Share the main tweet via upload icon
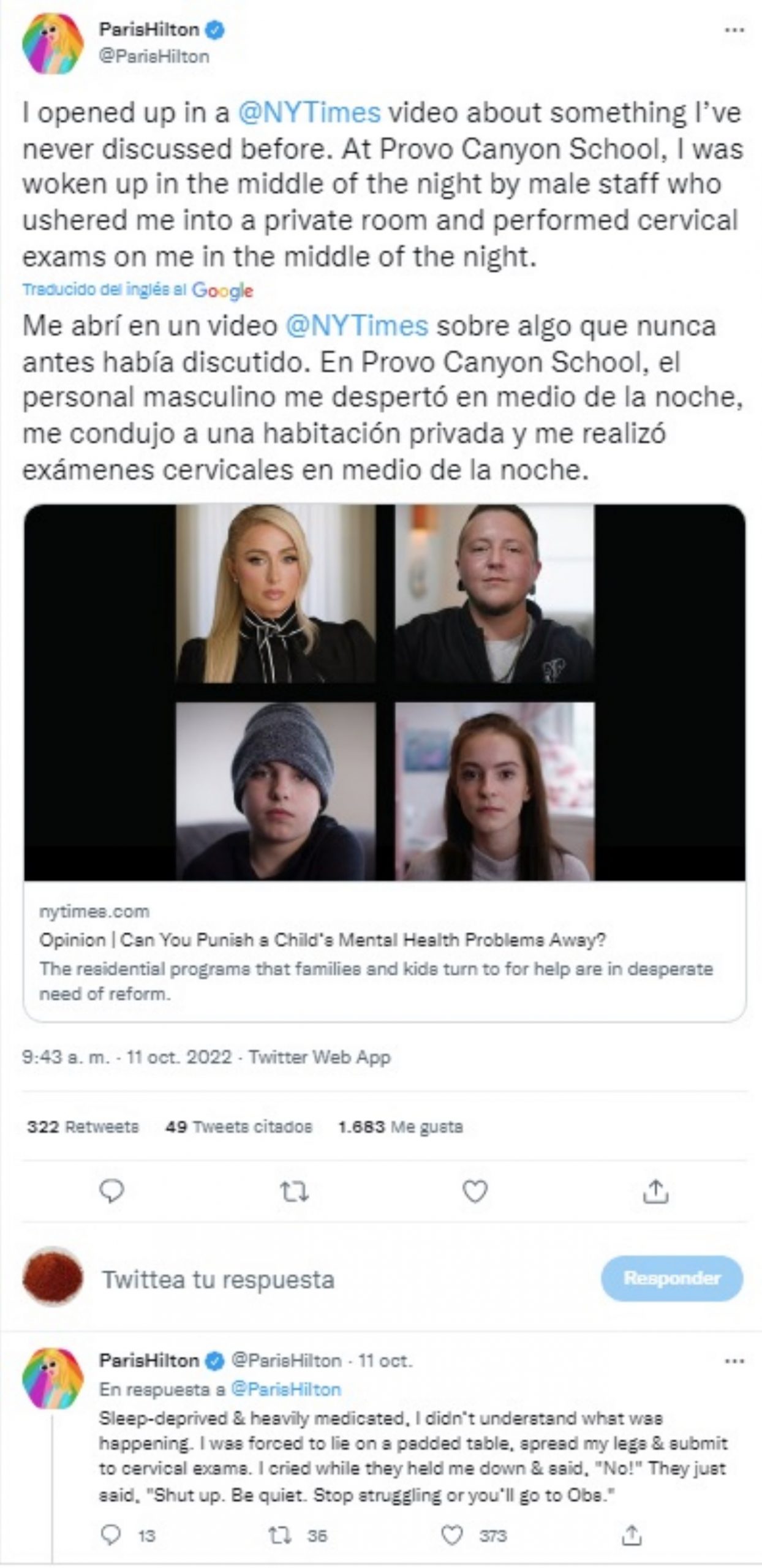 655,1191
